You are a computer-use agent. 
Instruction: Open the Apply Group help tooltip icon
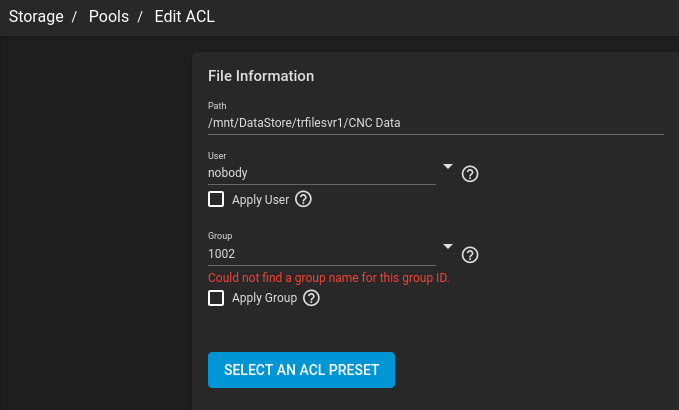click(311, 298)
